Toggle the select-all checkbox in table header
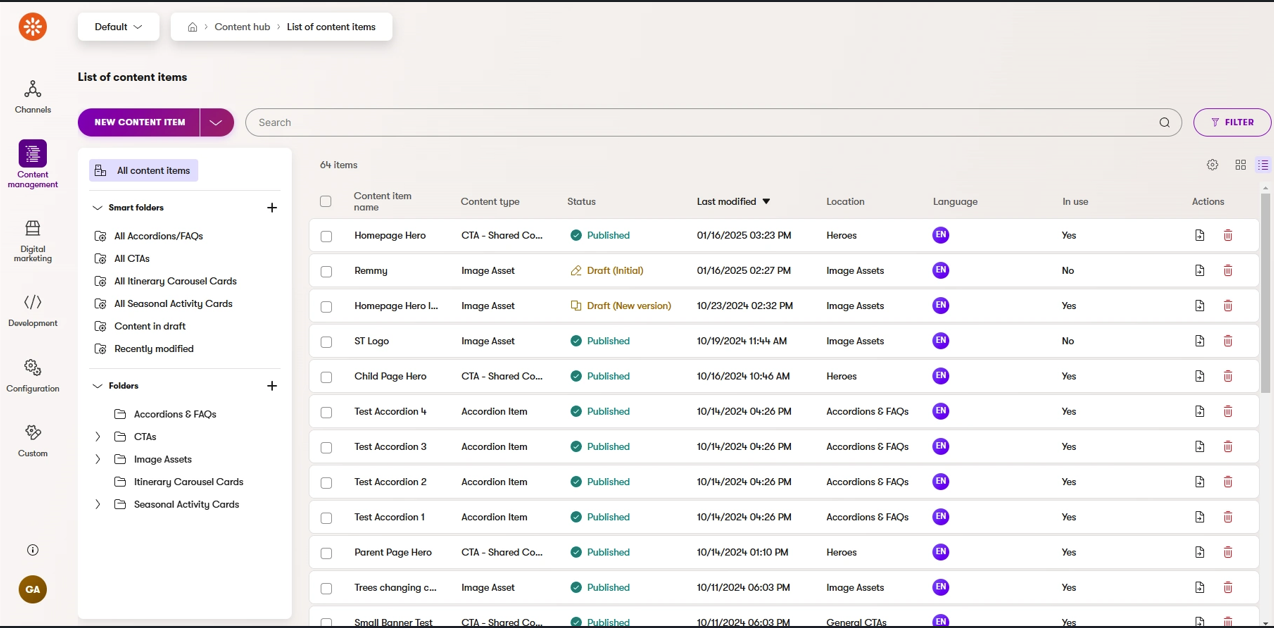The image size is (1274, 628). click(x=326, y=202)
